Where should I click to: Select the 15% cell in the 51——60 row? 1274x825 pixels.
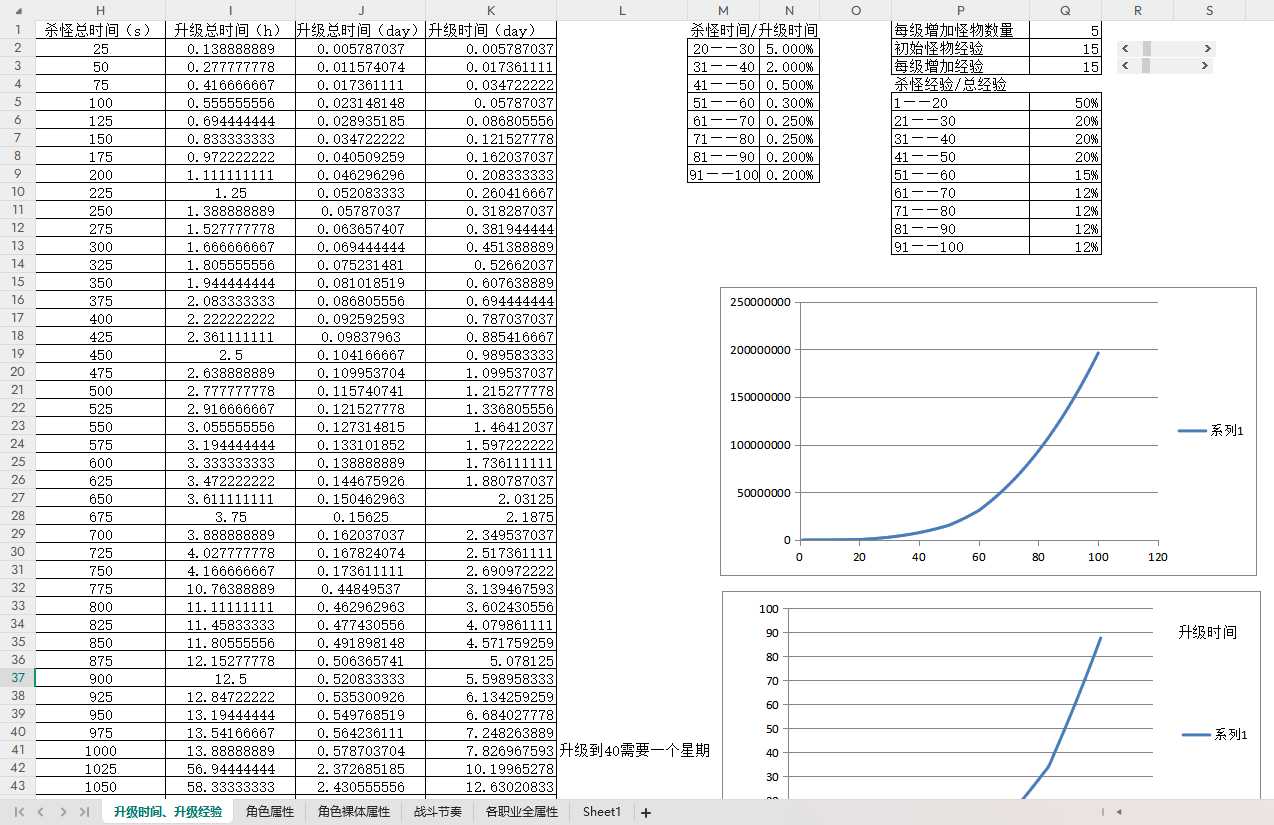pyautogui.click(x=1066, y=174)
